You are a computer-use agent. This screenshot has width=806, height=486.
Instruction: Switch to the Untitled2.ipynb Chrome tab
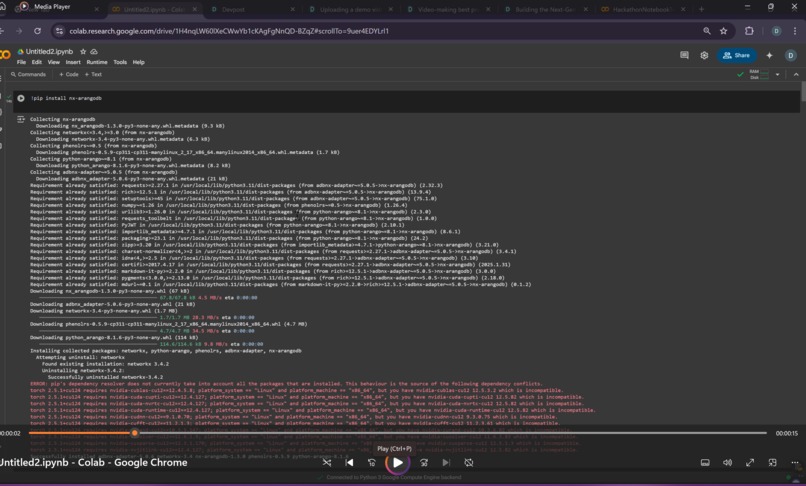click(155, 9)
